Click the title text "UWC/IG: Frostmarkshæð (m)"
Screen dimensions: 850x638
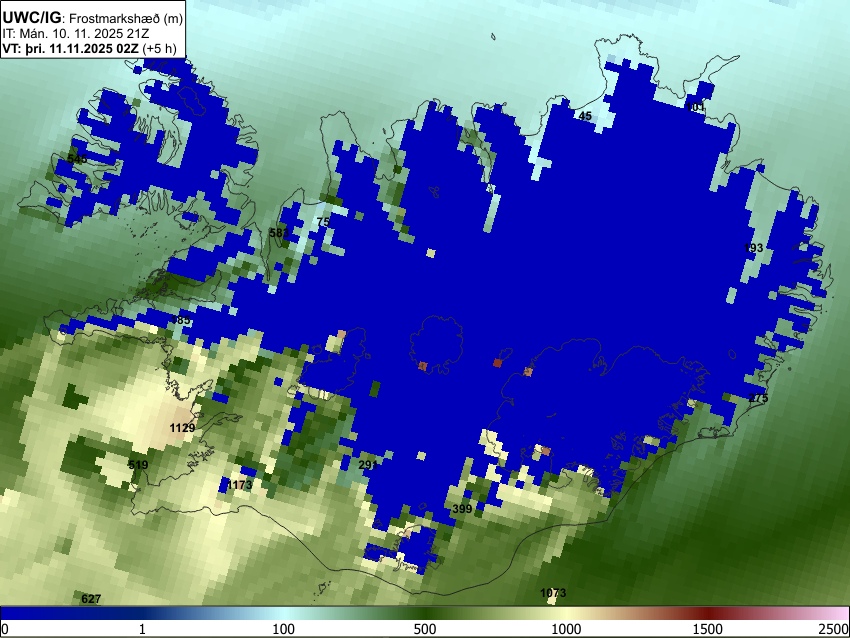[x=93, y=18]
